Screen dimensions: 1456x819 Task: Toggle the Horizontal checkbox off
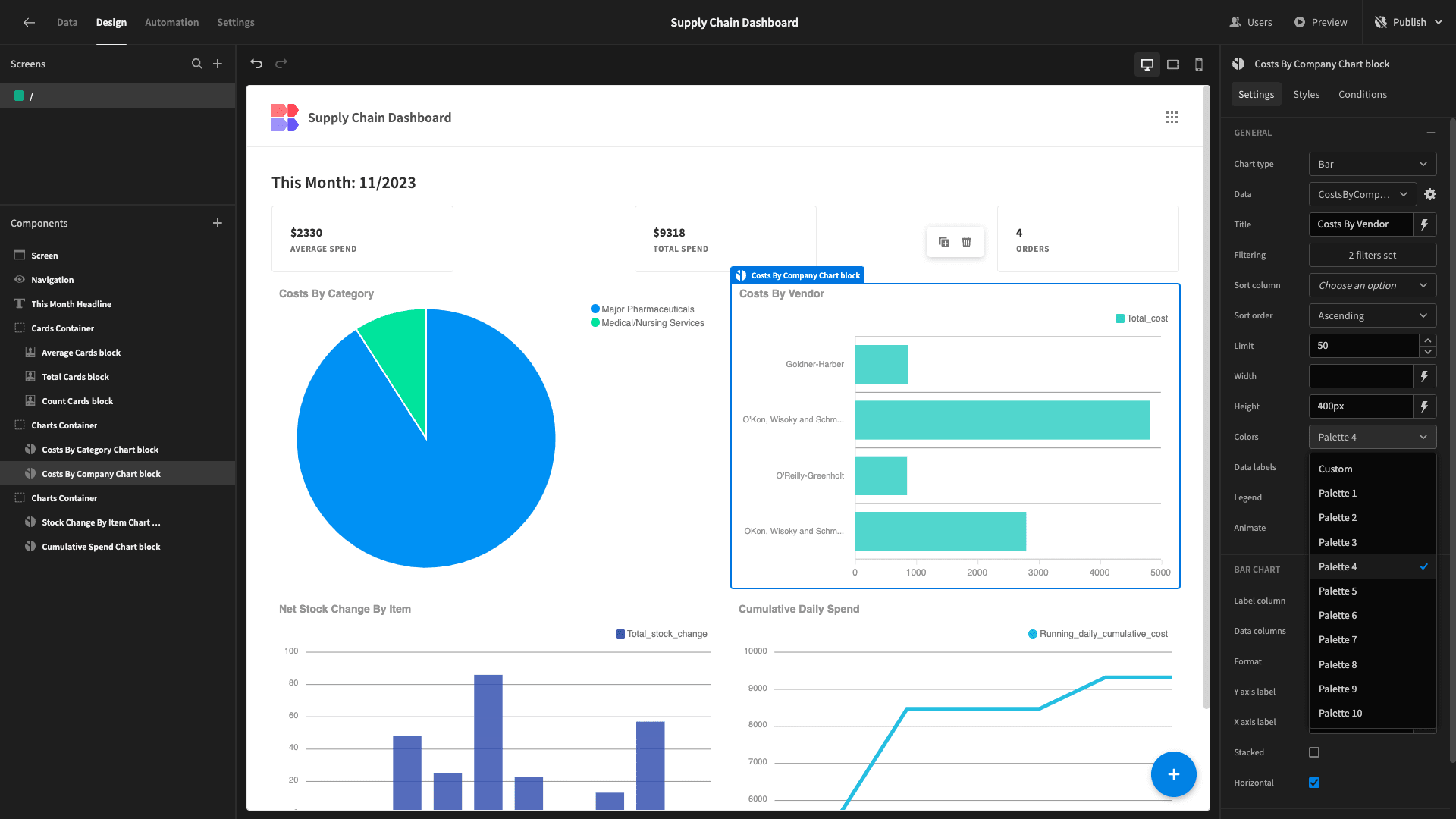coord(1314,782)
